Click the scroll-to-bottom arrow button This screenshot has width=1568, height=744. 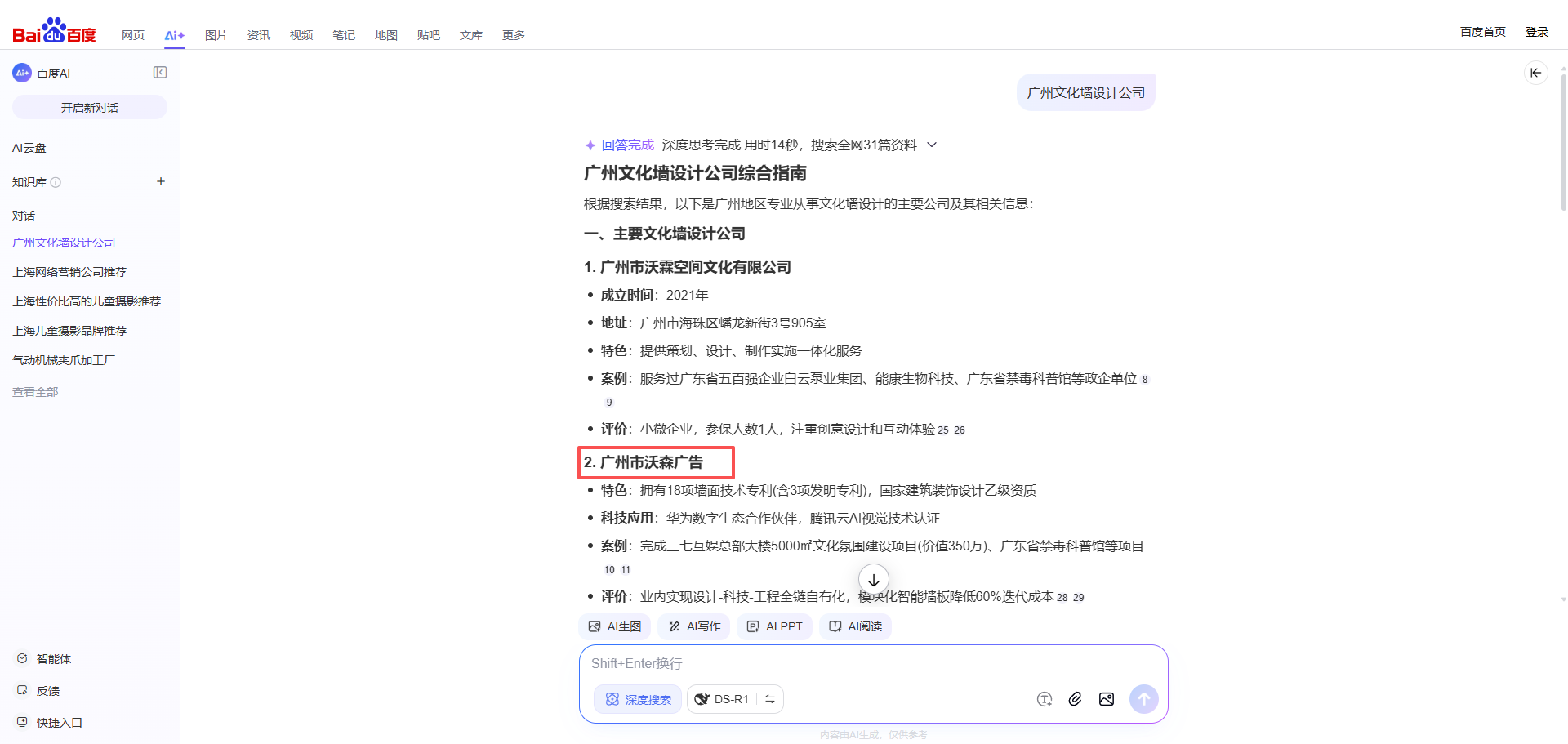coord(873,580)
